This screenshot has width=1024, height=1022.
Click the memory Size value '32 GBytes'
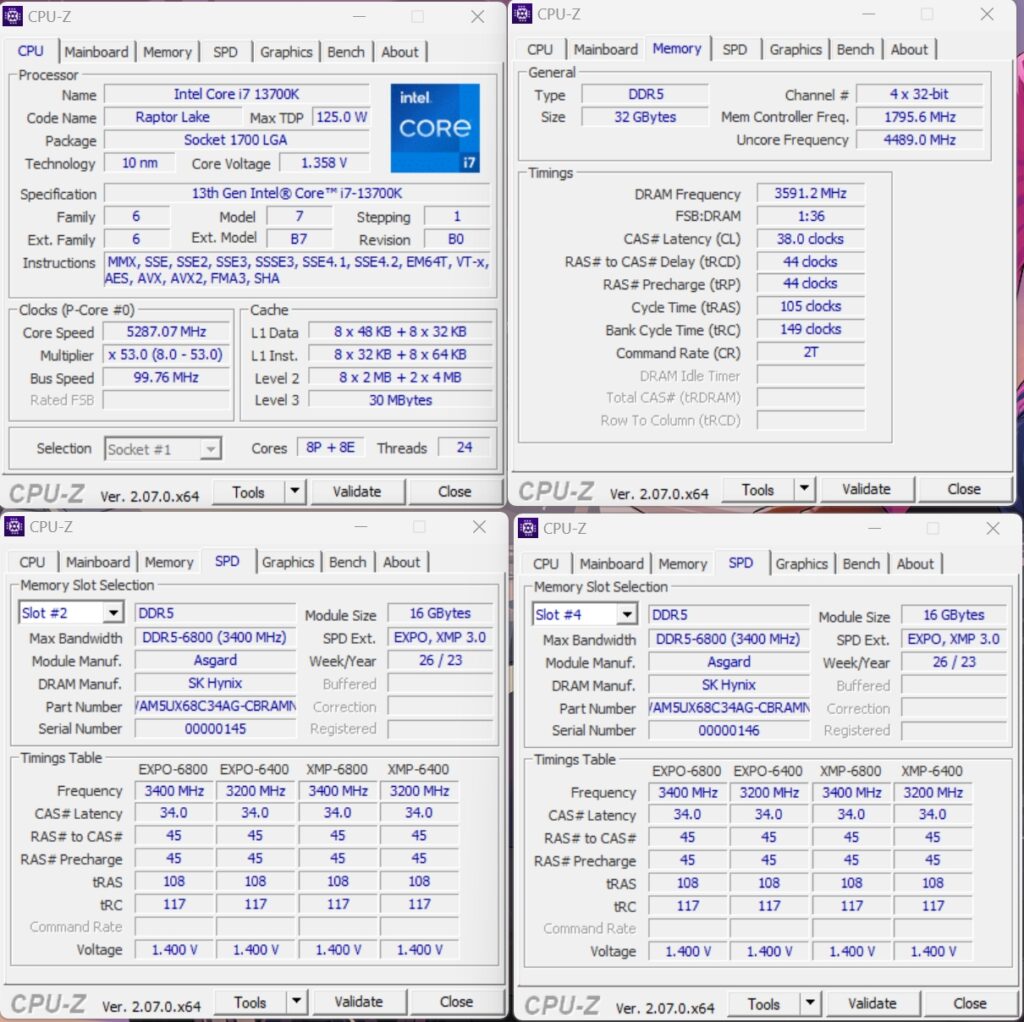645,117
